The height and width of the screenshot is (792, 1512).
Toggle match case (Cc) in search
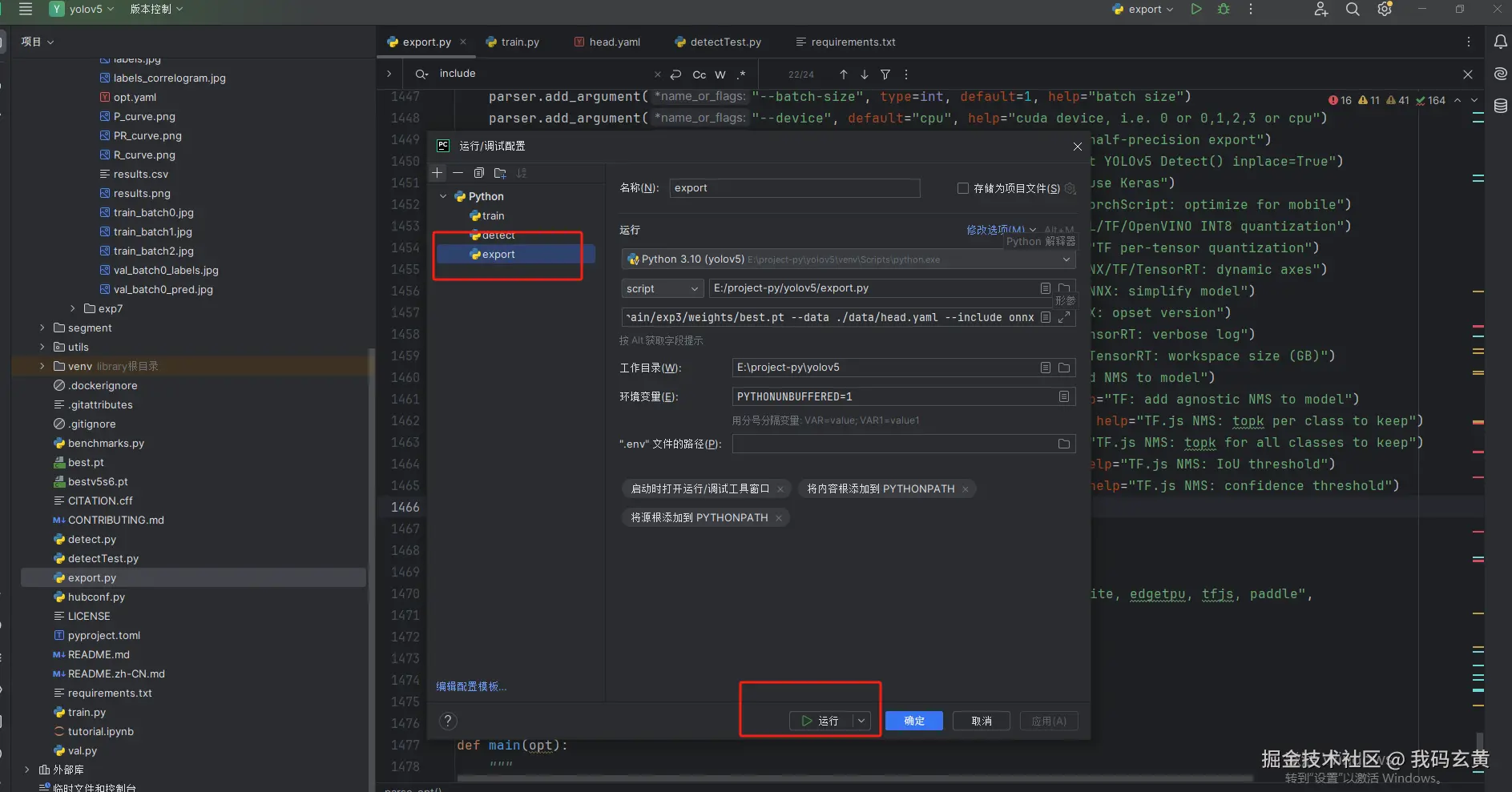700,74
